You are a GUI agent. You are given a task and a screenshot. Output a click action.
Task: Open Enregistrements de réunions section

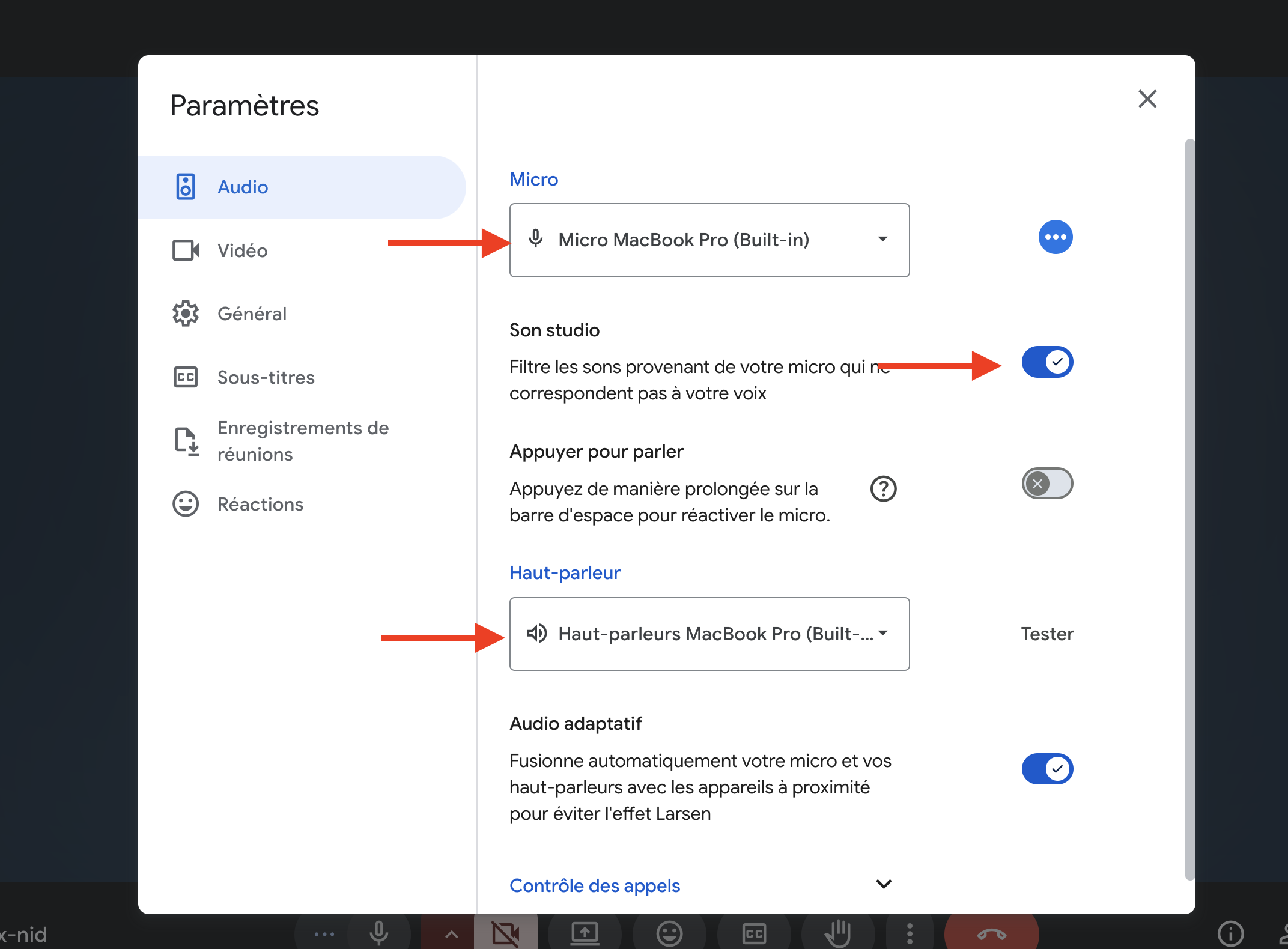point(303,441)
